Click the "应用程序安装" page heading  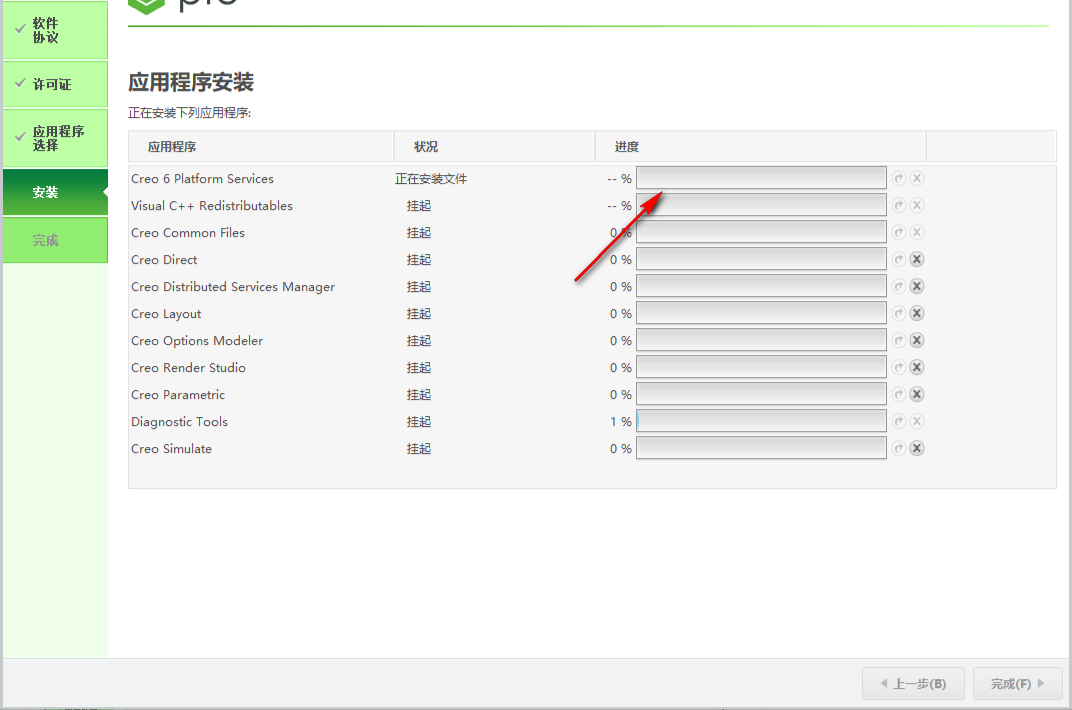click(191, 82)
